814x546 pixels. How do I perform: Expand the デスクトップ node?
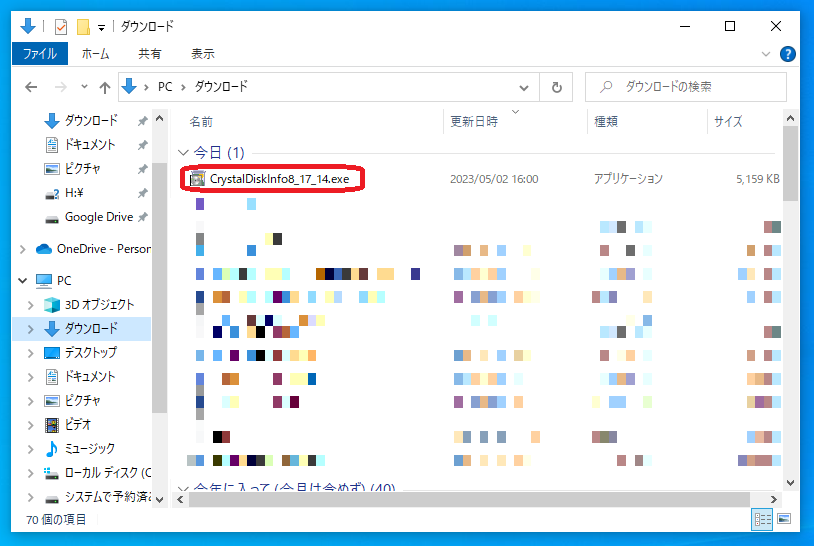[x=31, y=353]
